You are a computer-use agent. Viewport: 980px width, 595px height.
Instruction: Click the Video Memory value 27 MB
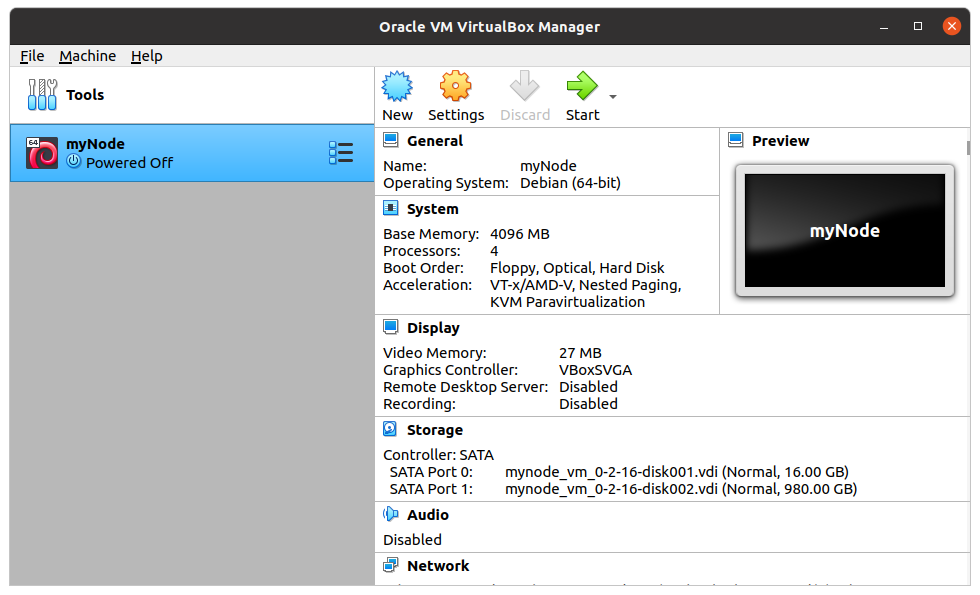coord(581,352)
